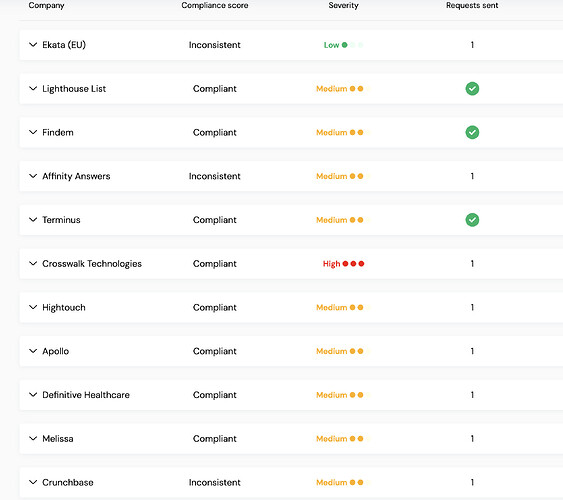Click Lighthouse List green checkmark icon
This screenshot has height=500, width=563.
pos(472,89)
